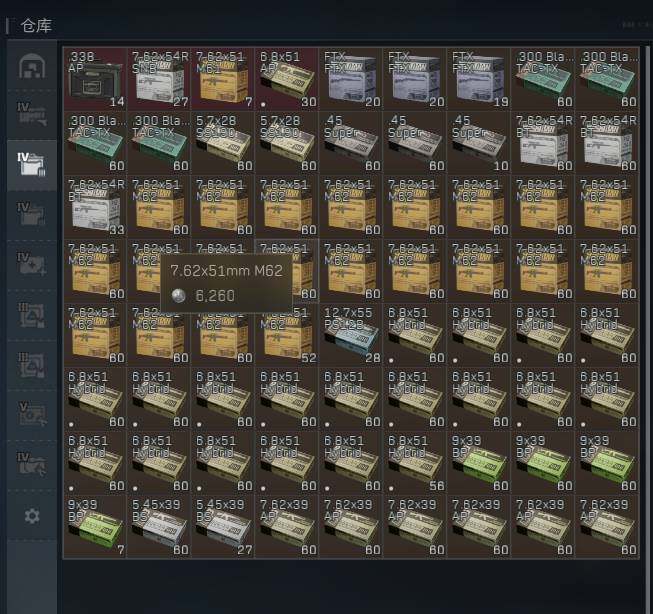653x614 pixels.
Task: Open the stash settings gear
Action: click(32, 516)
